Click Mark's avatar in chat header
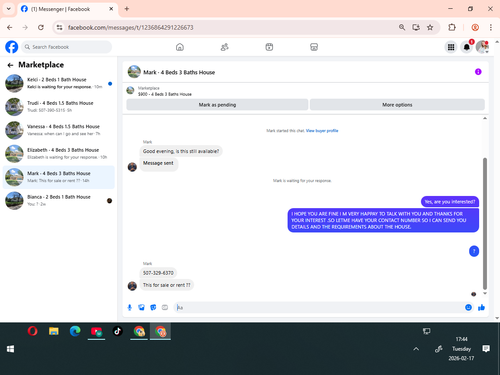Image resolution: width=500 pixels, height=375 pixels. 134,72
